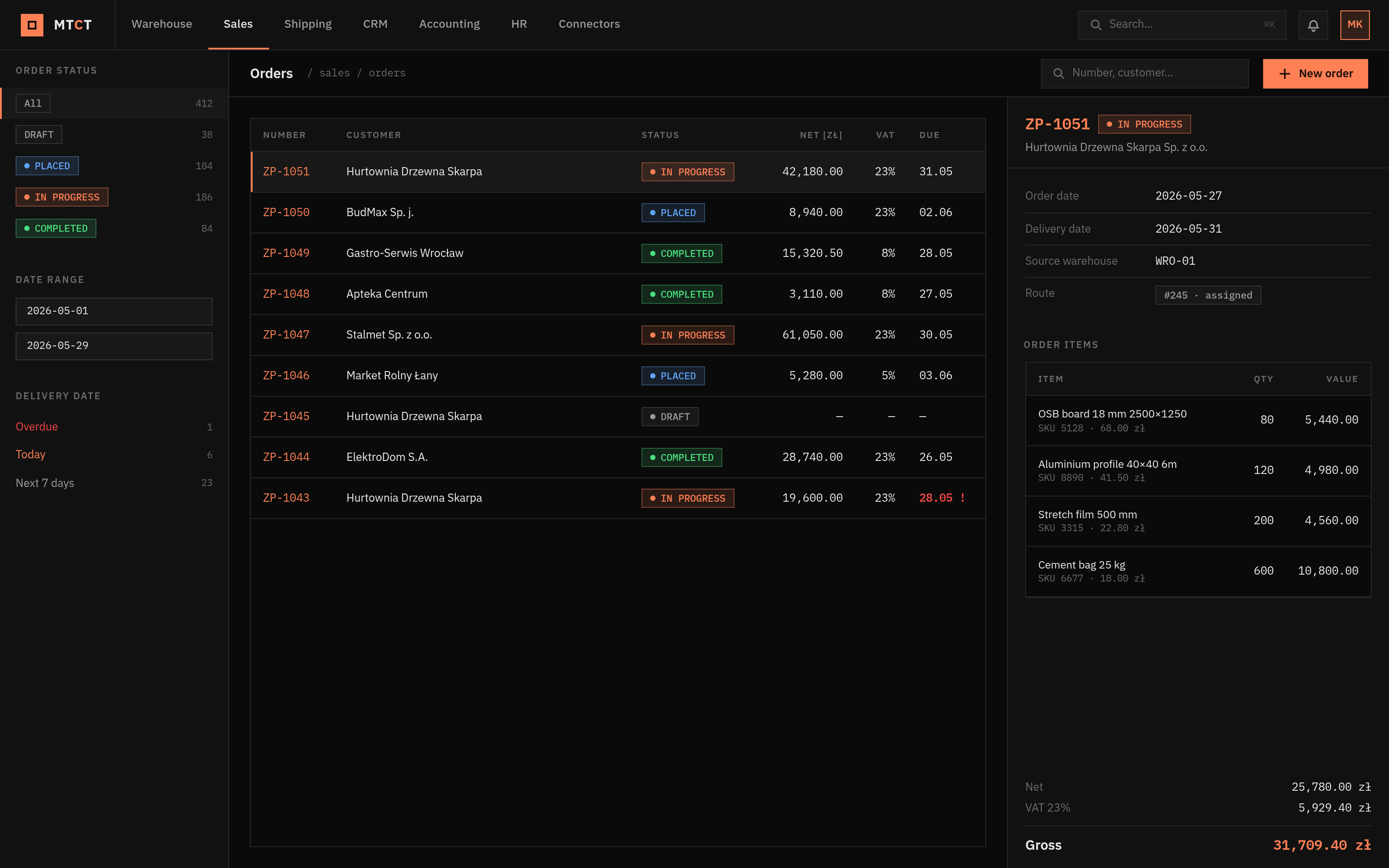
Task: Click the orders breadcrumb
Action: tap(387, 73)
